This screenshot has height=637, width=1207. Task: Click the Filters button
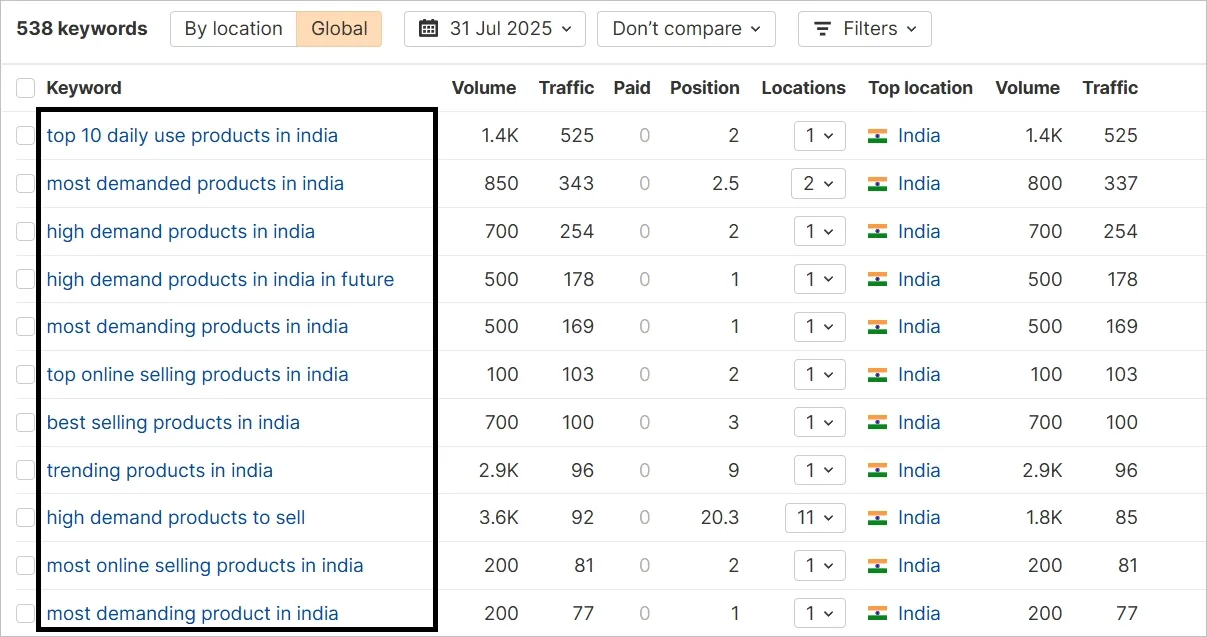(x=864, y=28)
